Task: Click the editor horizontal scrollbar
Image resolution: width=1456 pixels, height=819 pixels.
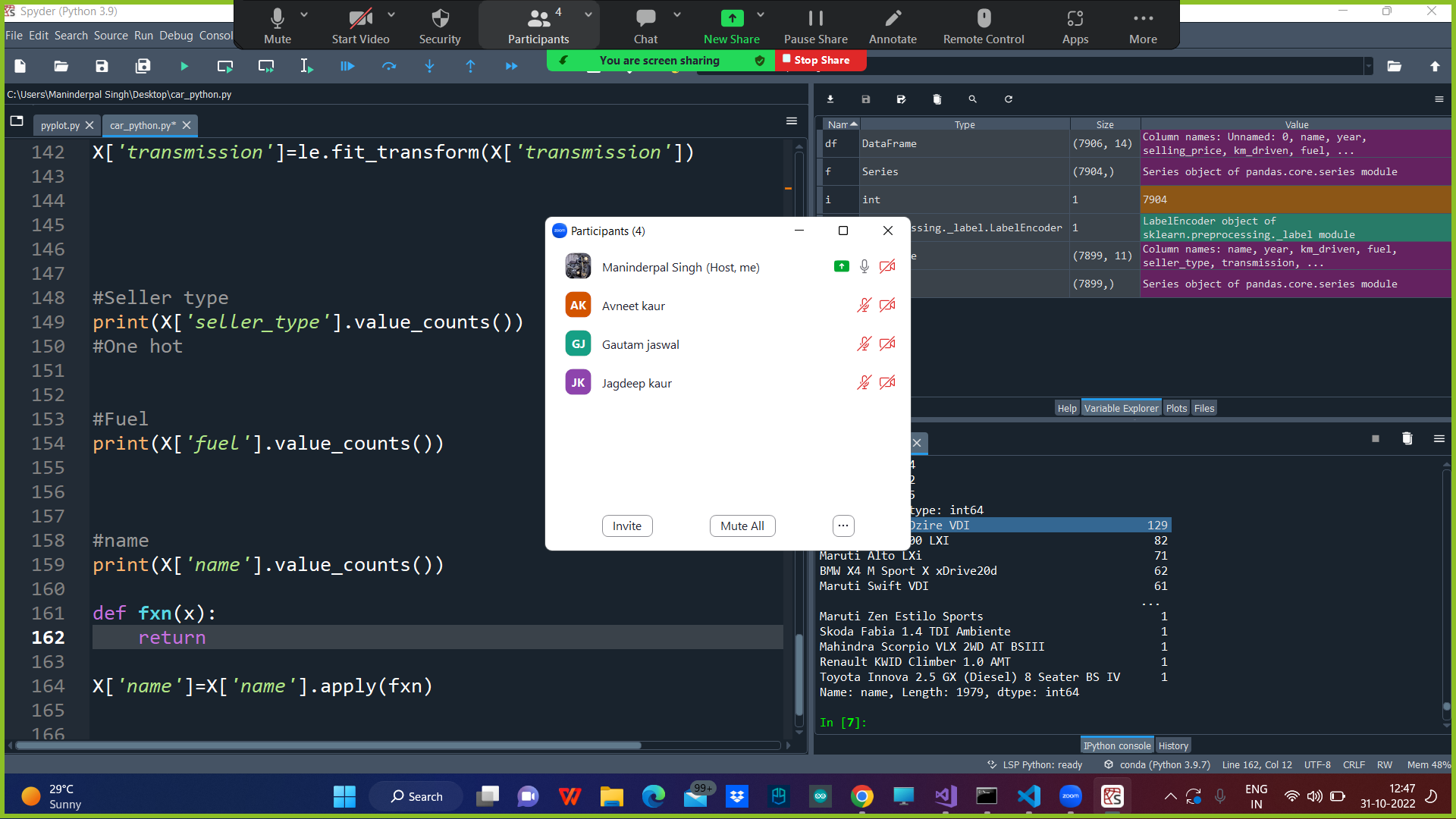Action: 328,745
